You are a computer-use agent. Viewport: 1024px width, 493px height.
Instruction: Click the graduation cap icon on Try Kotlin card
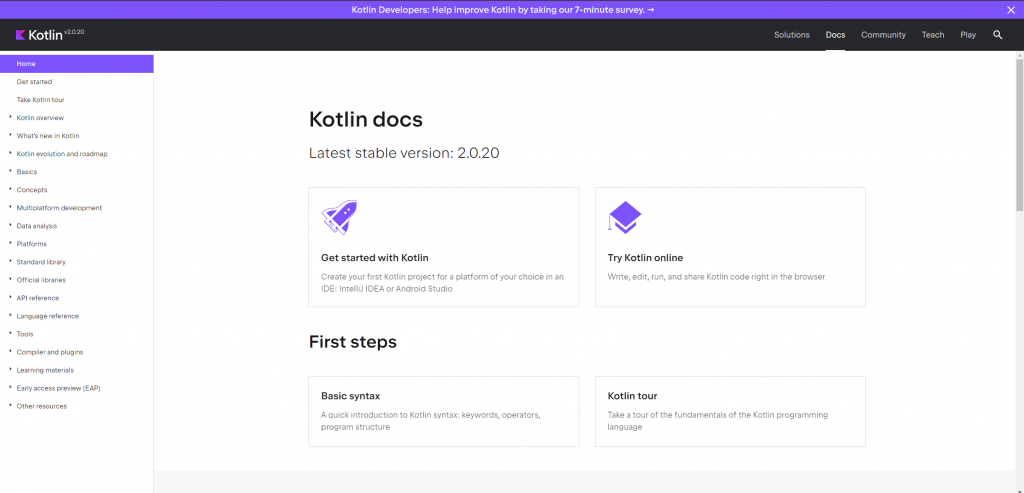(x=625, y=217)
